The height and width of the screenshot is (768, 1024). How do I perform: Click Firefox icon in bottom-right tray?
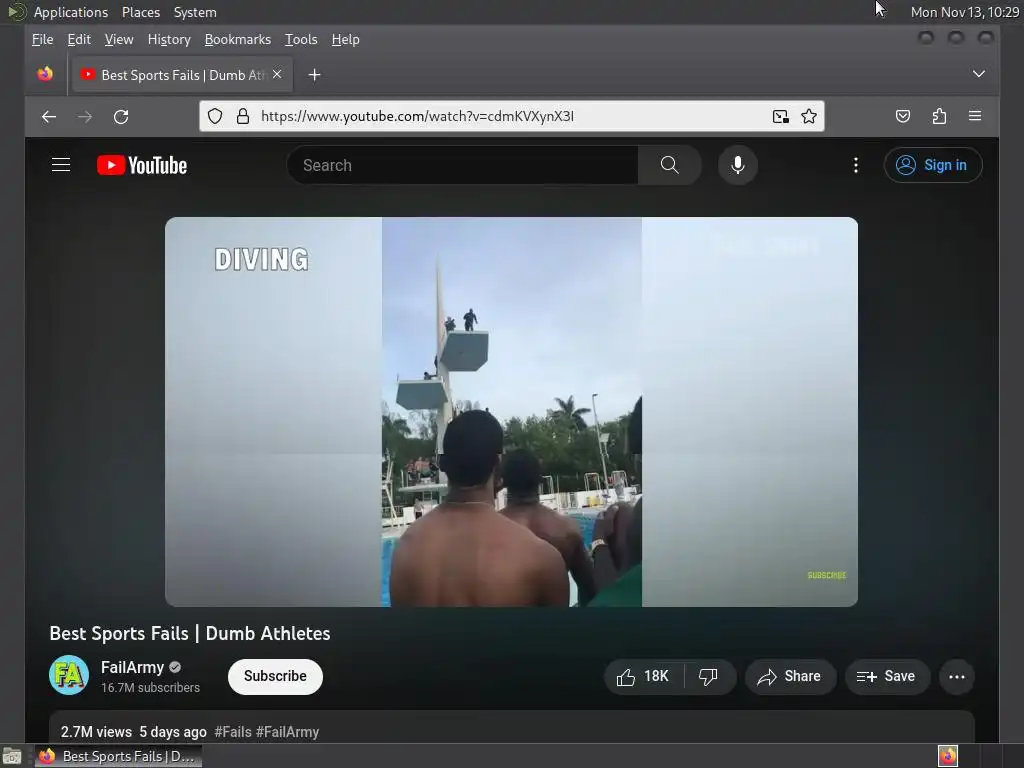[x=948, y=756]
